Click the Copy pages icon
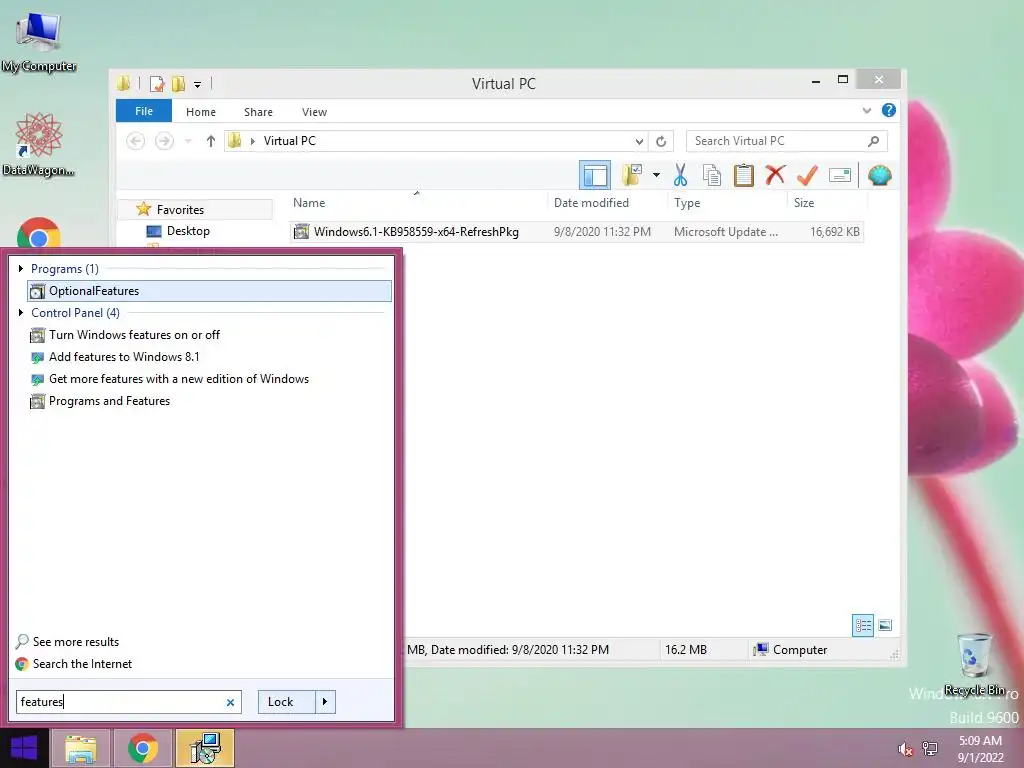Viewport: 1024px width, 768px height. 712,175
